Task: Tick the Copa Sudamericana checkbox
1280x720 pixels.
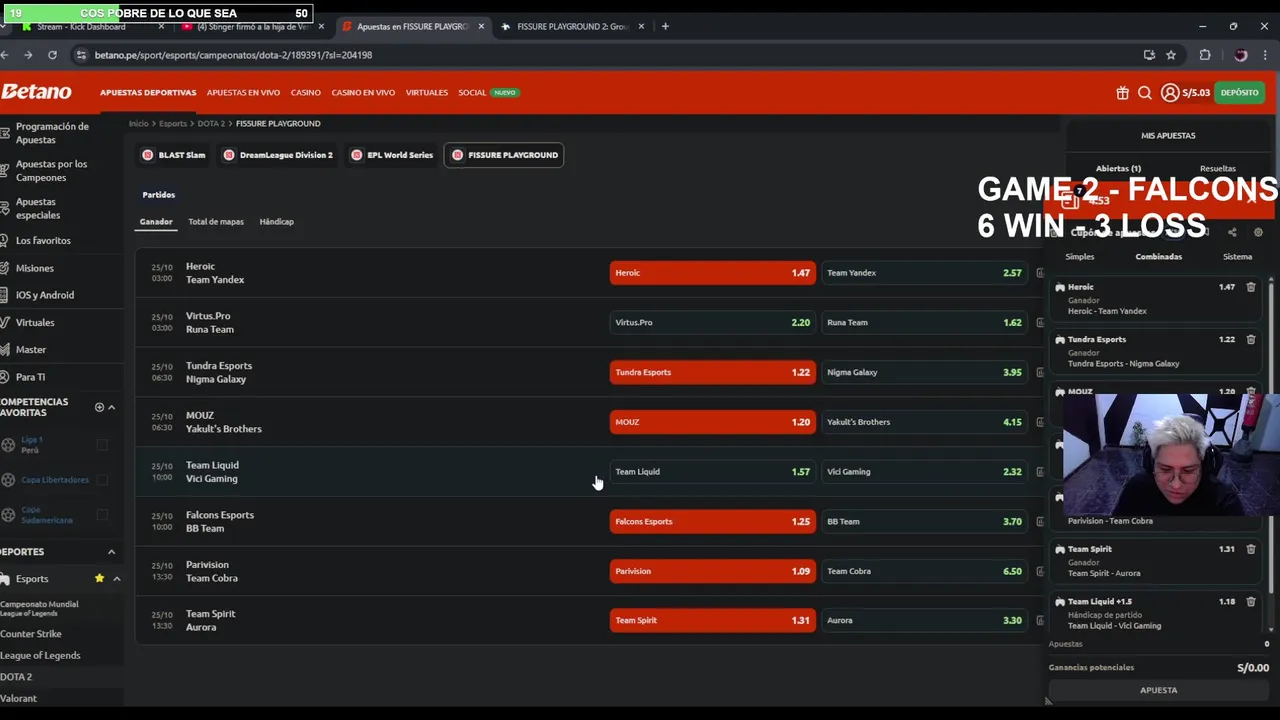Action: click(x=102, y=515)
